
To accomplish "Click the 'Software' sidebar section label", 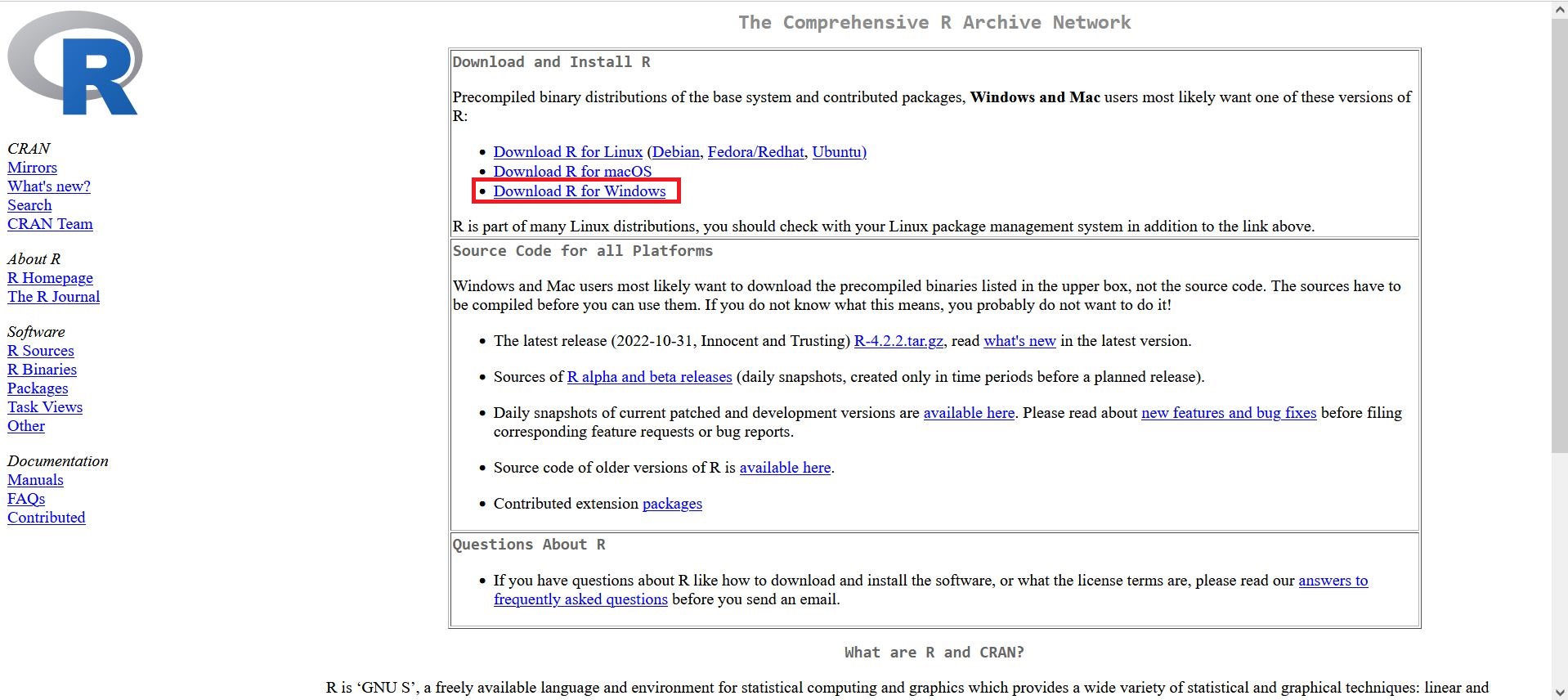I will [x=36, y=332].
